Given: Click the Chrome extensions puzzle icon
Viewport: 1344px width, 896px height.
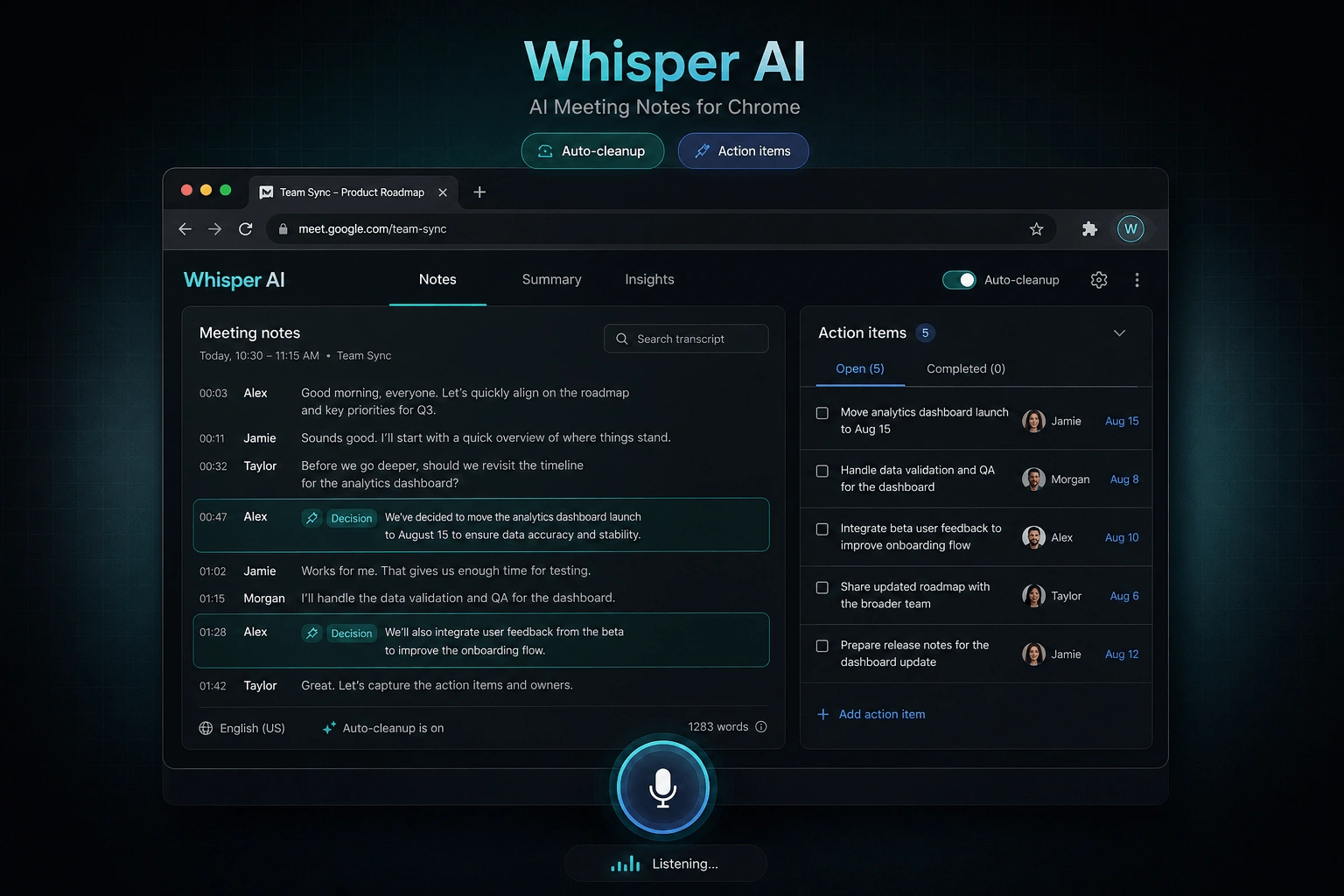Looking at the screenshot, I should tap(1089, 229).
